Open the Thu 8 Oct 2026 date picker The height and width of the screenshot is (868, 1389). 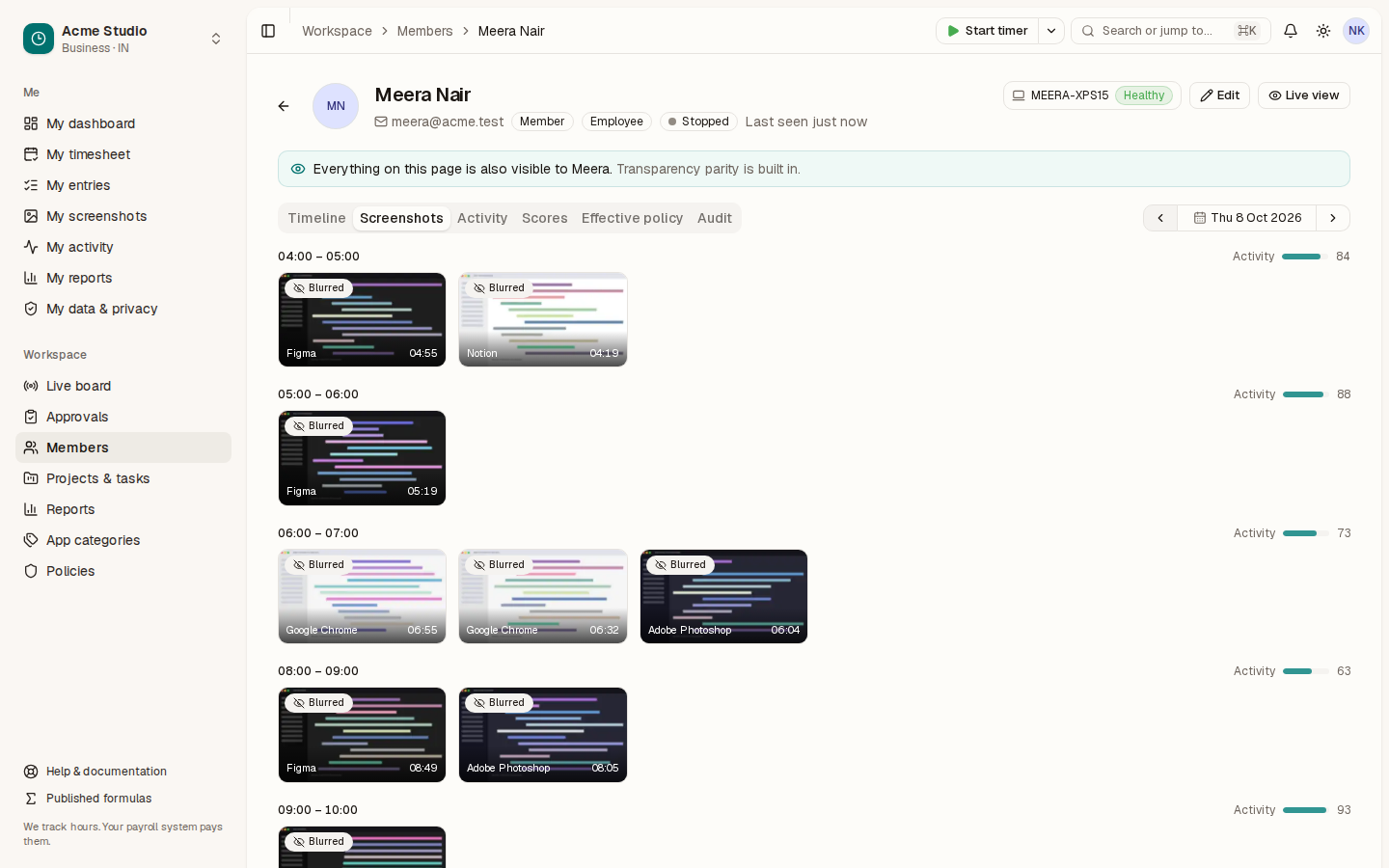click(1247, 218)
